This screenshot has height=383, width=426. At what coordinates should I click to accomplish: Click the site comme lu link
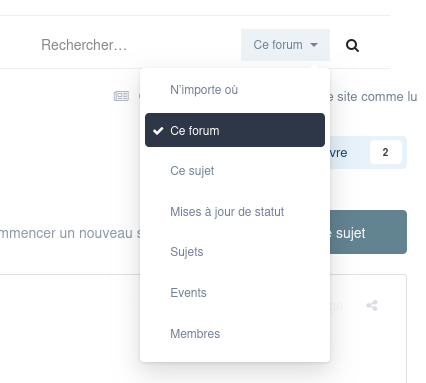click(373, 97)
